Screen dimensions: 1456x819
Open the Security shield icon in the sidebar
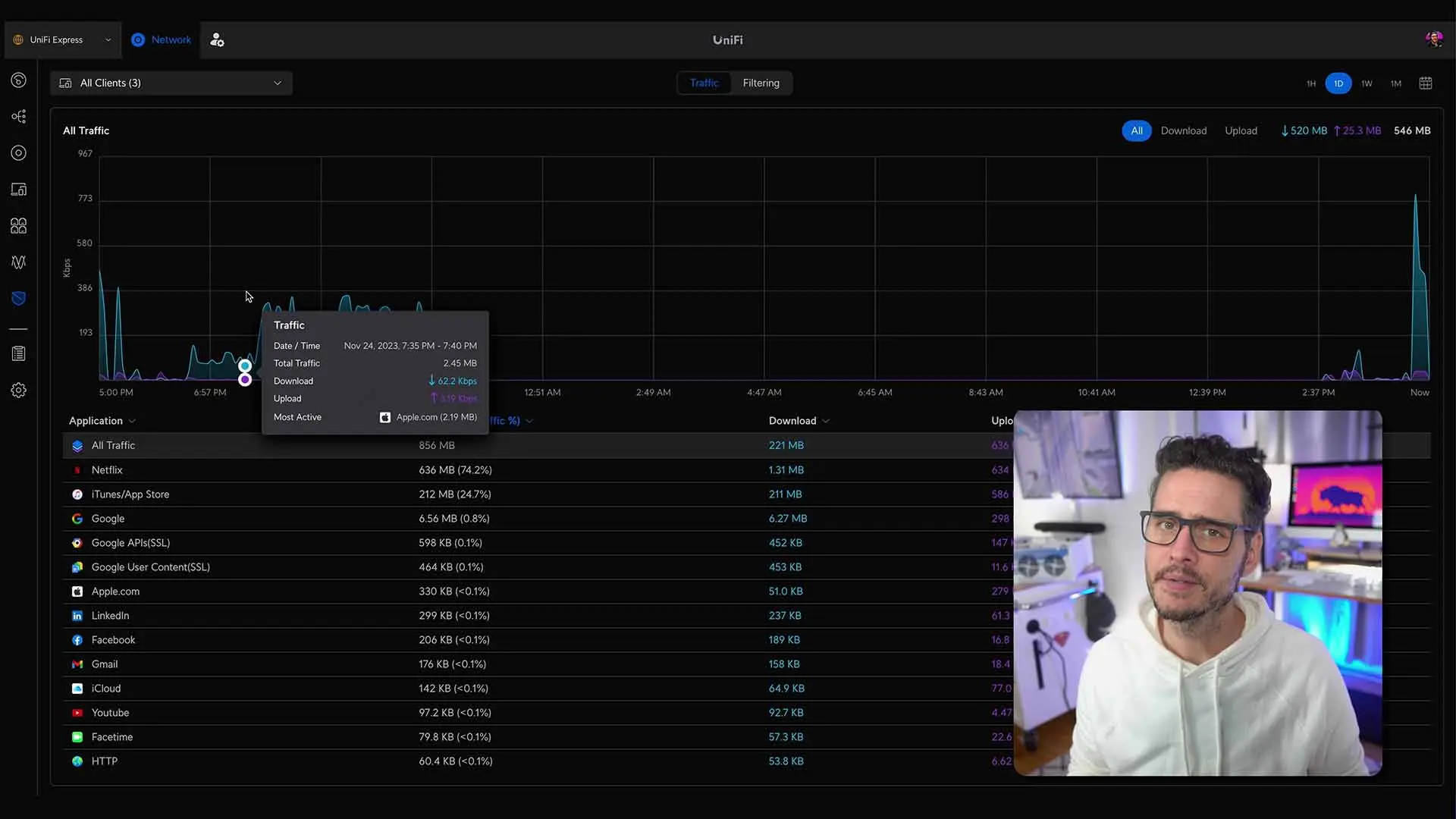click(x=19, y=299)
